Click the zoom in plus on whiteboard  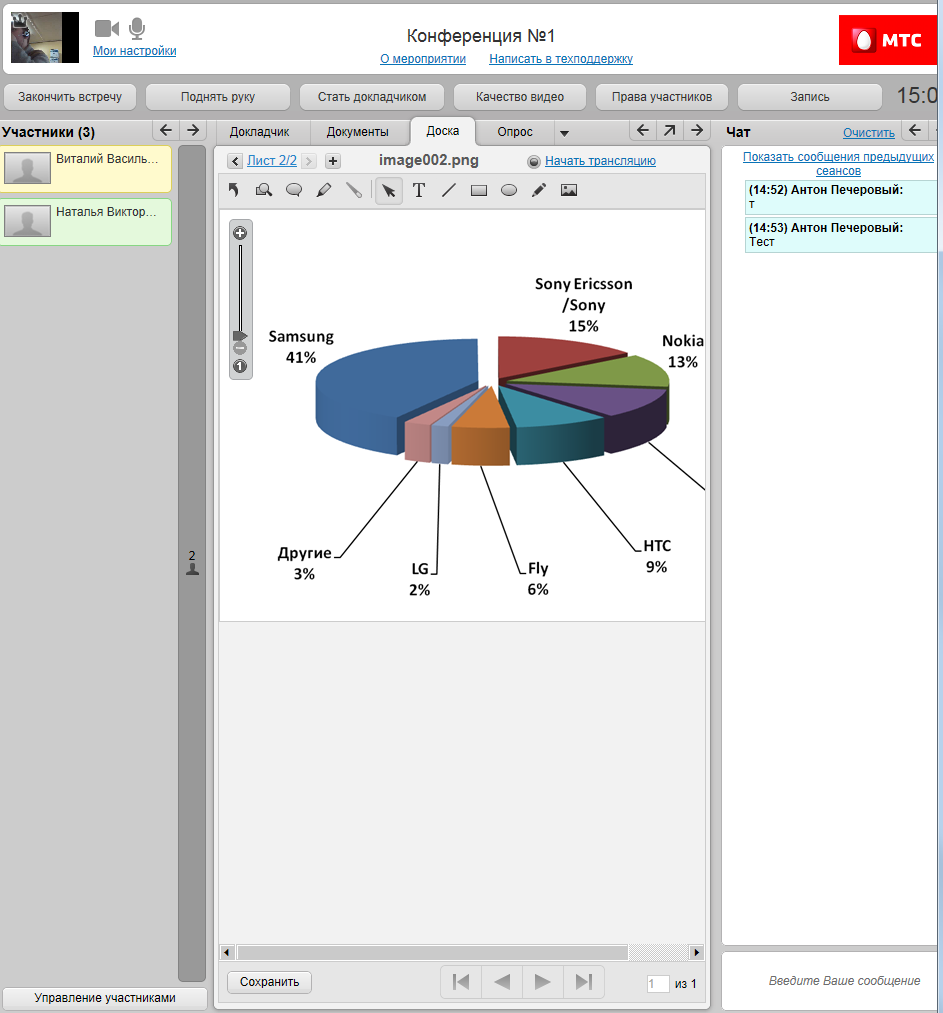pyautogui.click(x=240, y=233)
